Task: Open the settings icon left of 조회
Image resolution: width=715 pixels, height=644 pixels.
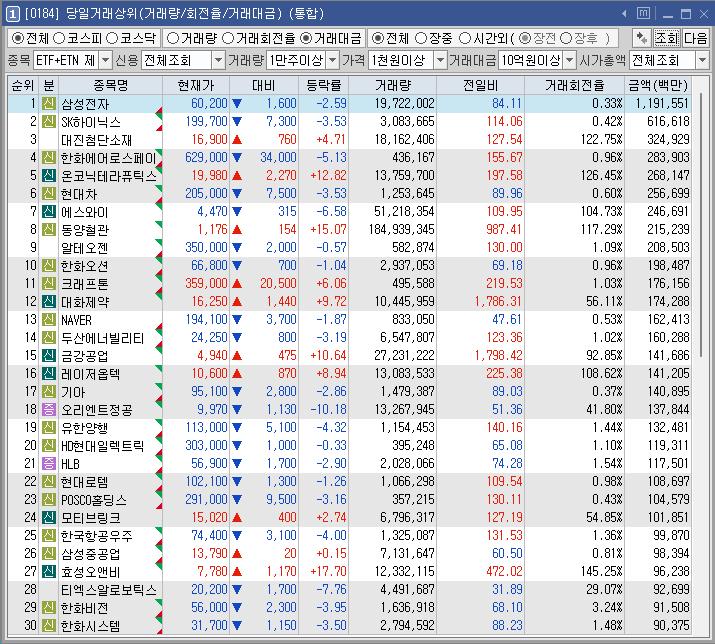Action: click(x=642, y=38)
